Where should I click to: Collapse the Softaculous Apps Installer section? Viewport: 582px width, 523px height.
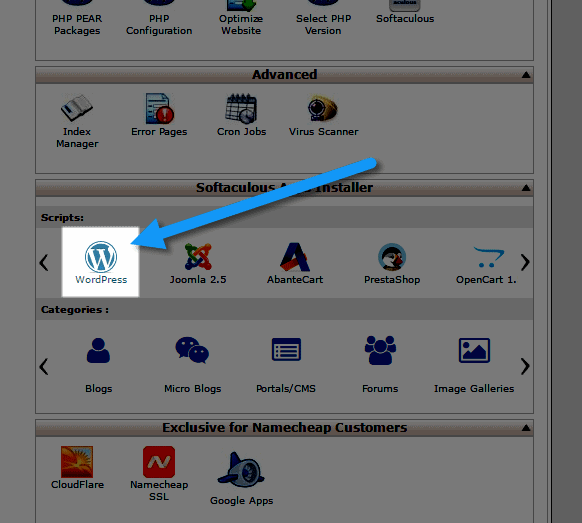point(526,188)
